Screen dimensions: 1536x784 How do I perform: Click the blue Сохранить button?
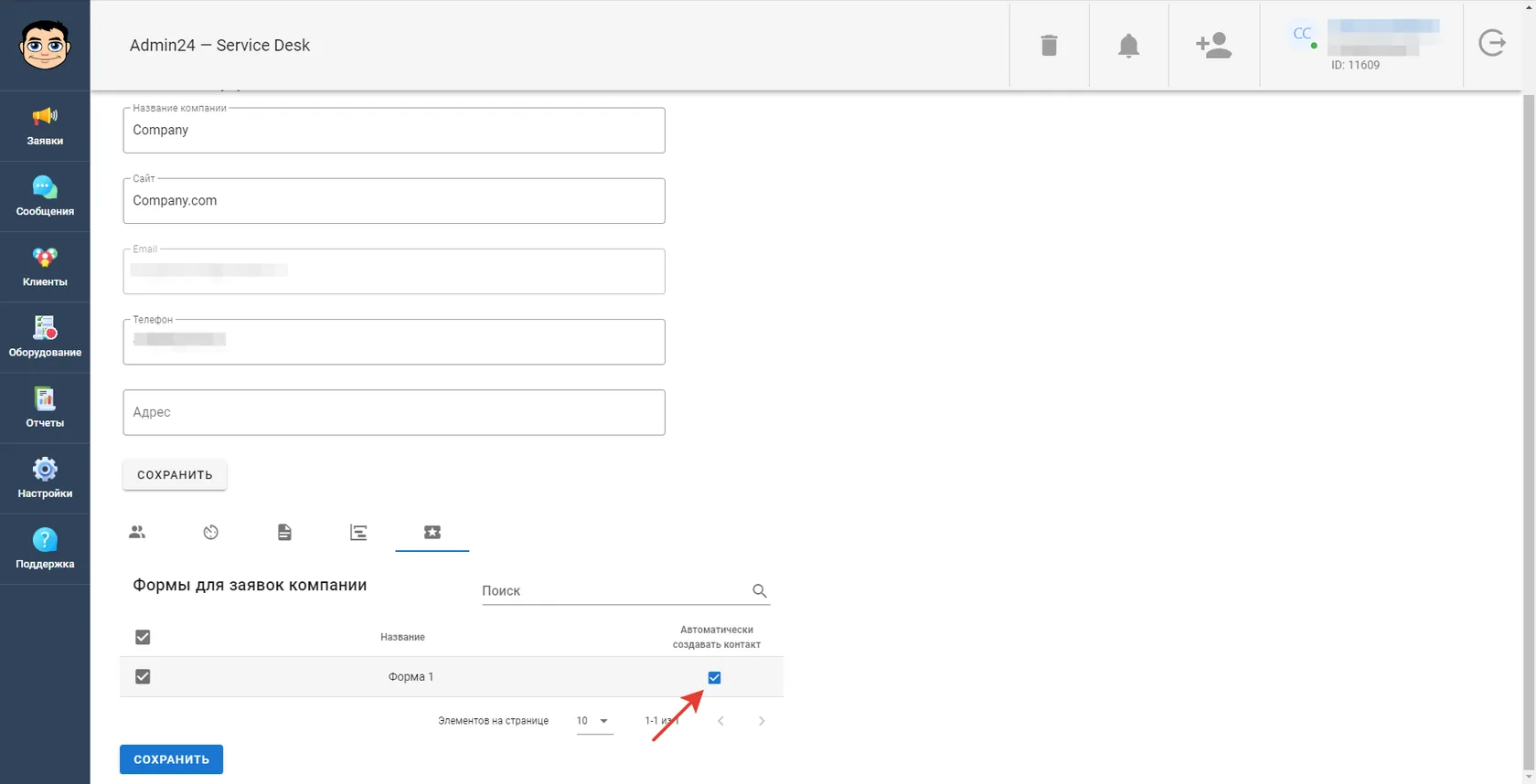[171, 759]
